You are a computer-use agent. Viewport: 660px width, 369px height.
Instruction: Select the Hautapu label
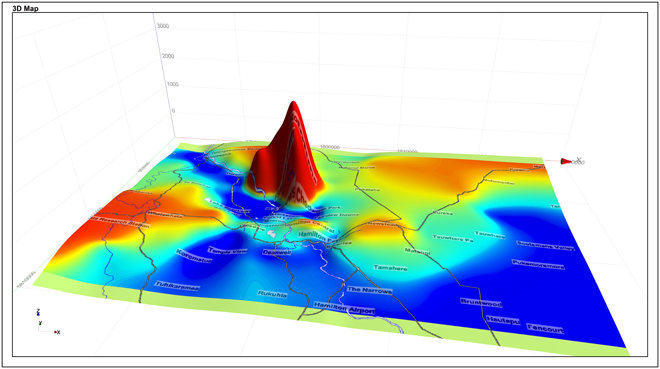point(503,321)
